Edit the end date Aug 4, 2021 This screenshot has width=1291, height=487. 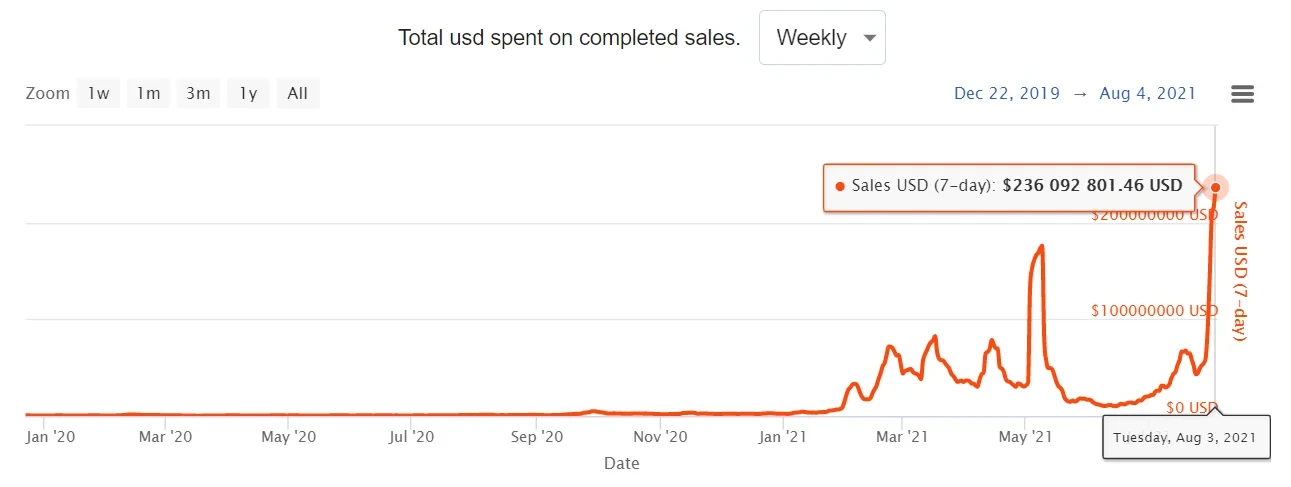point(1147,94)
